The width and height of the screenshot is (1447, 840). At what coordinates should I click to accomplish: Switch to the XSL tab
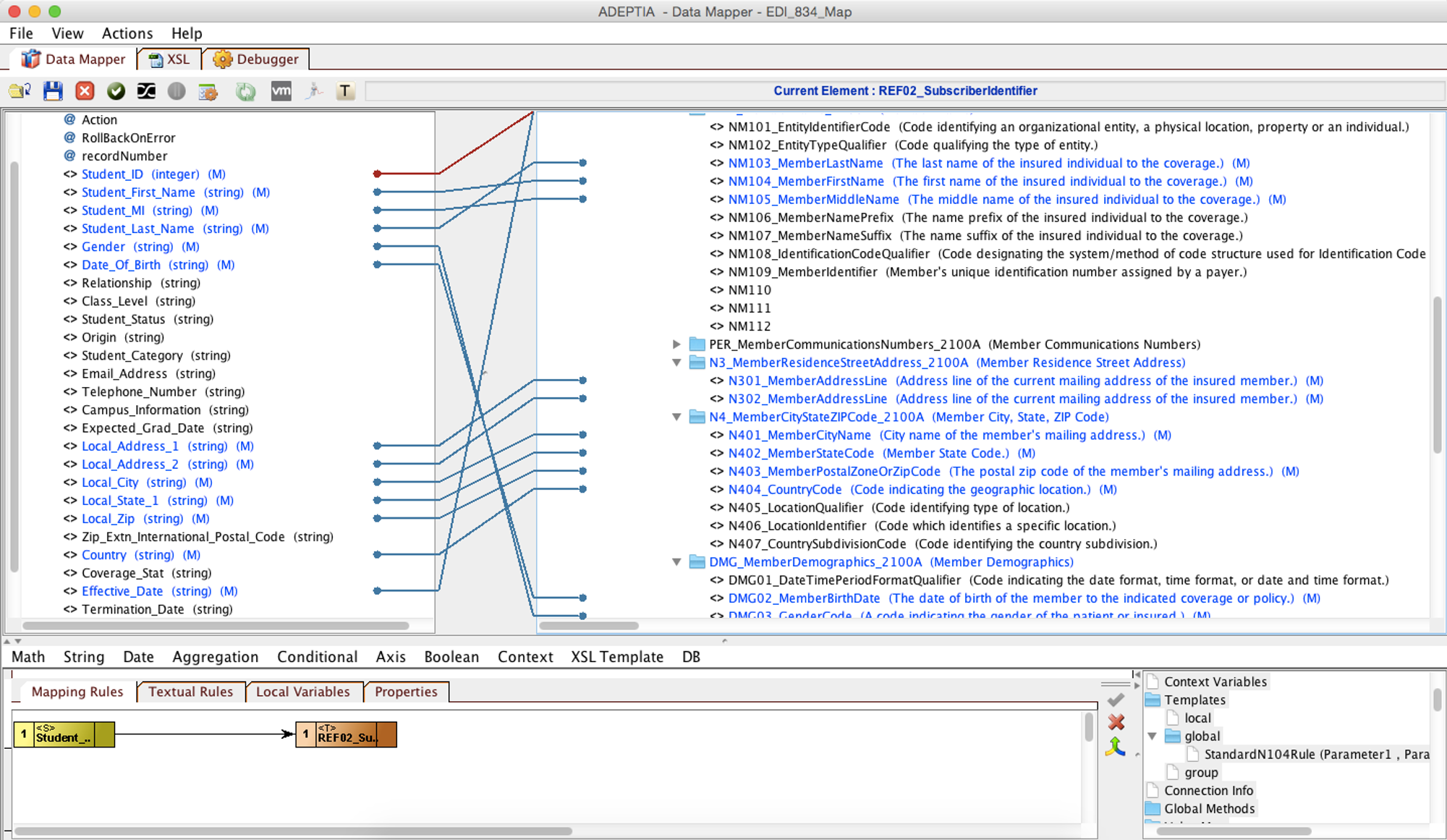coord(169,59)
